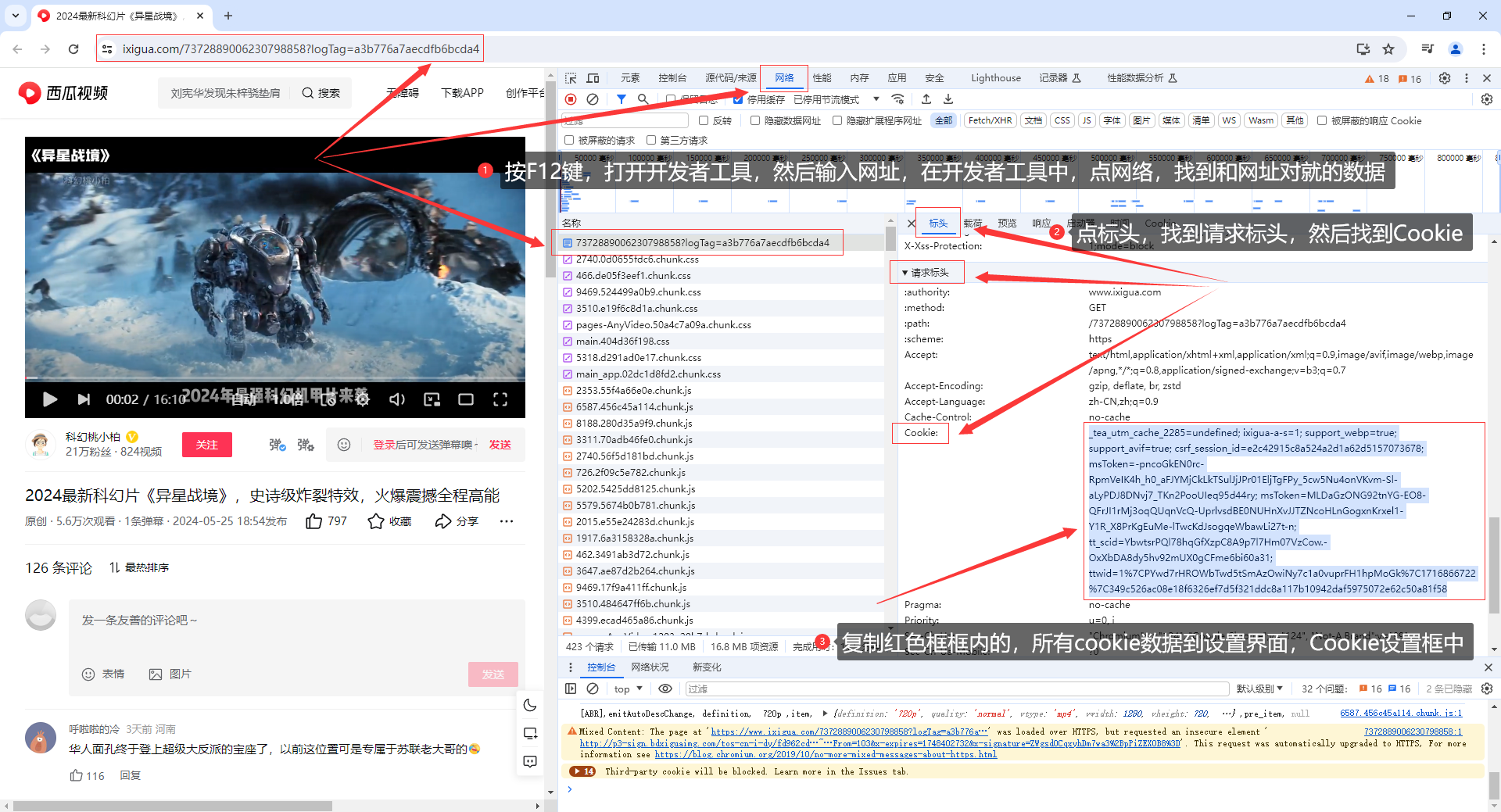Viewport: 1501px width, 812px height.
Task: Check 被屏蔽的响应 Cookie checkbox
Action: click(x=1322, y=120)
